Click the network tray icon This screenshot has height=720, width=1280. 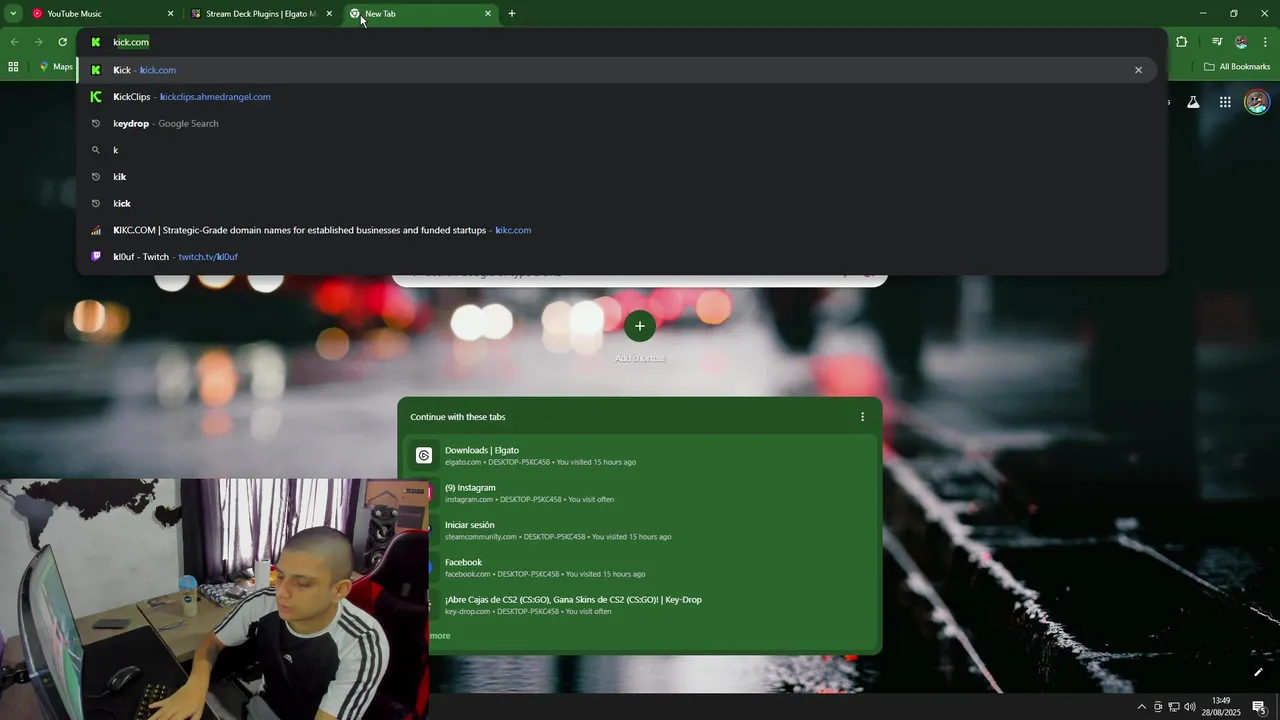pos(1174,707)
